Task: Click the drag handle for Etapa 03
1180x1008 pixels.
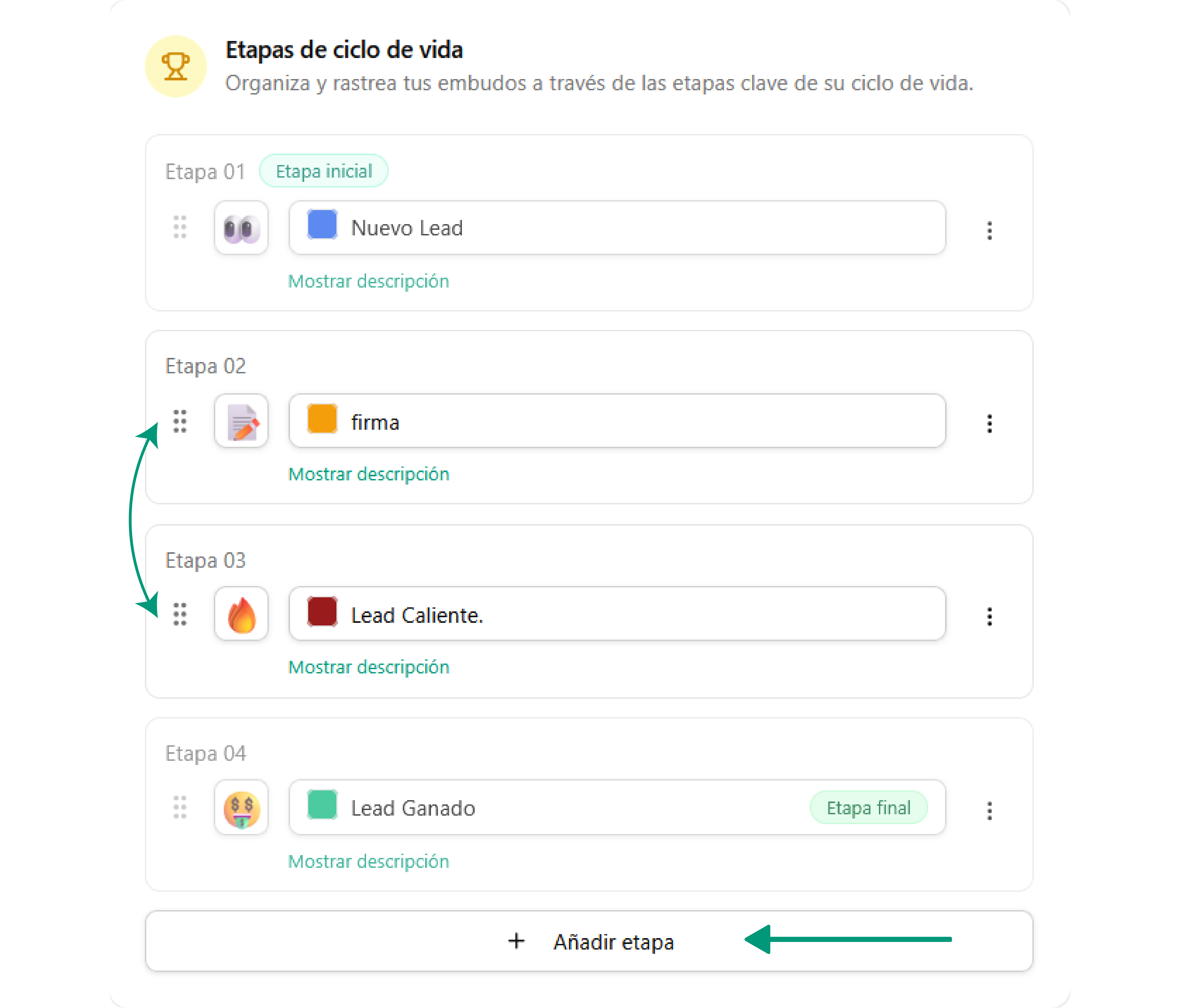Action: click(x=180, y=615)
